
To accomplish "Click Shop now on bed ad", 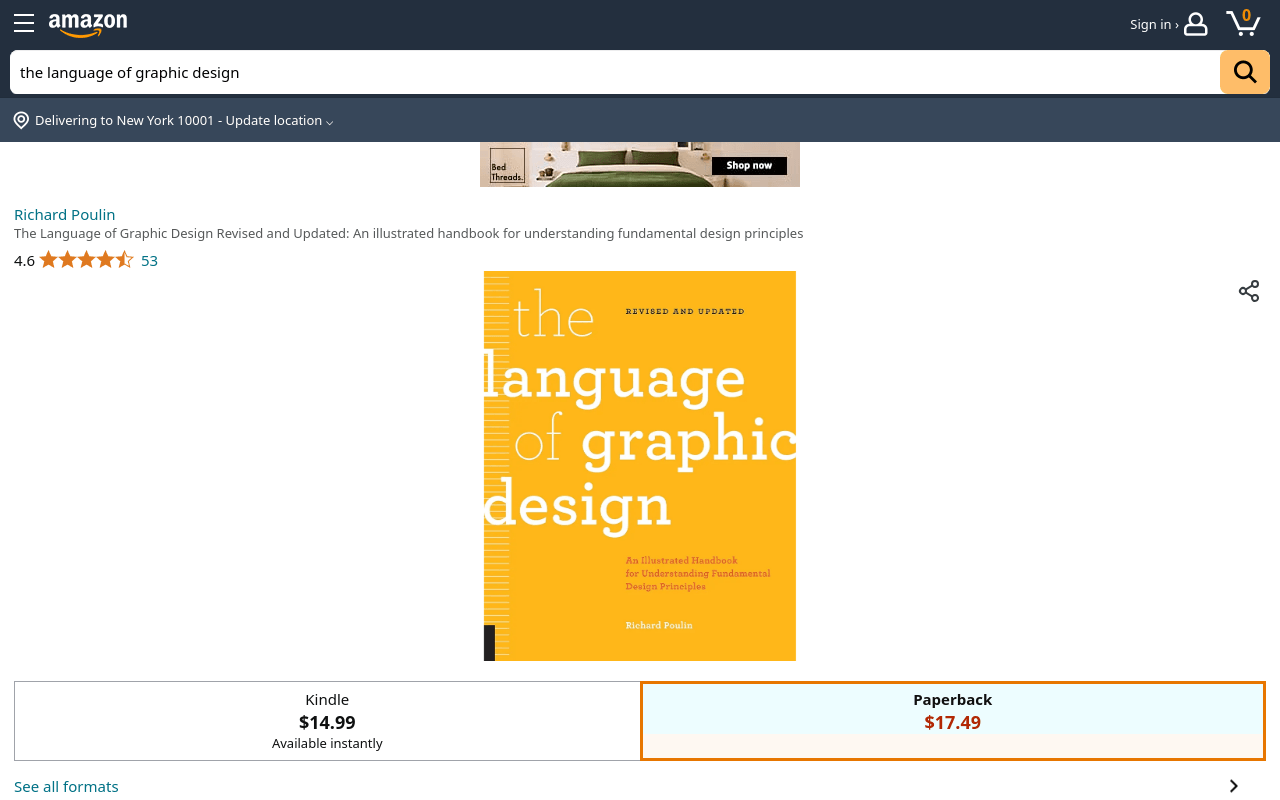I will coord(749,165).
